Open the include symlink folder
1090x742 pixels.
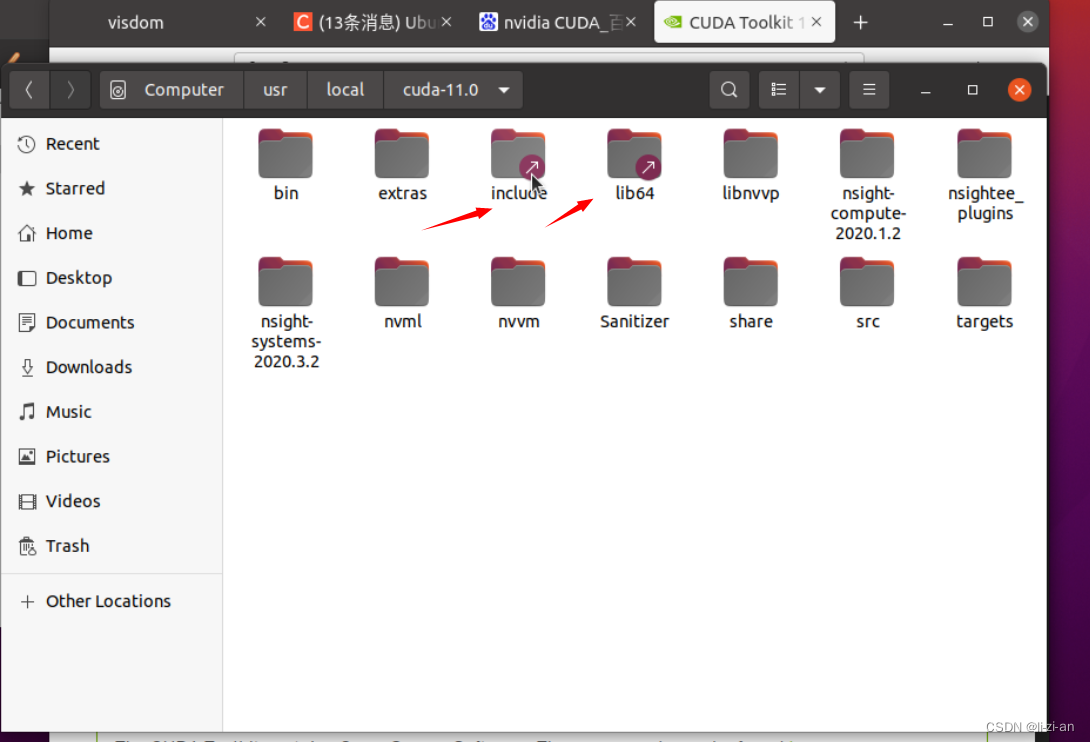(x=518, y=165)
